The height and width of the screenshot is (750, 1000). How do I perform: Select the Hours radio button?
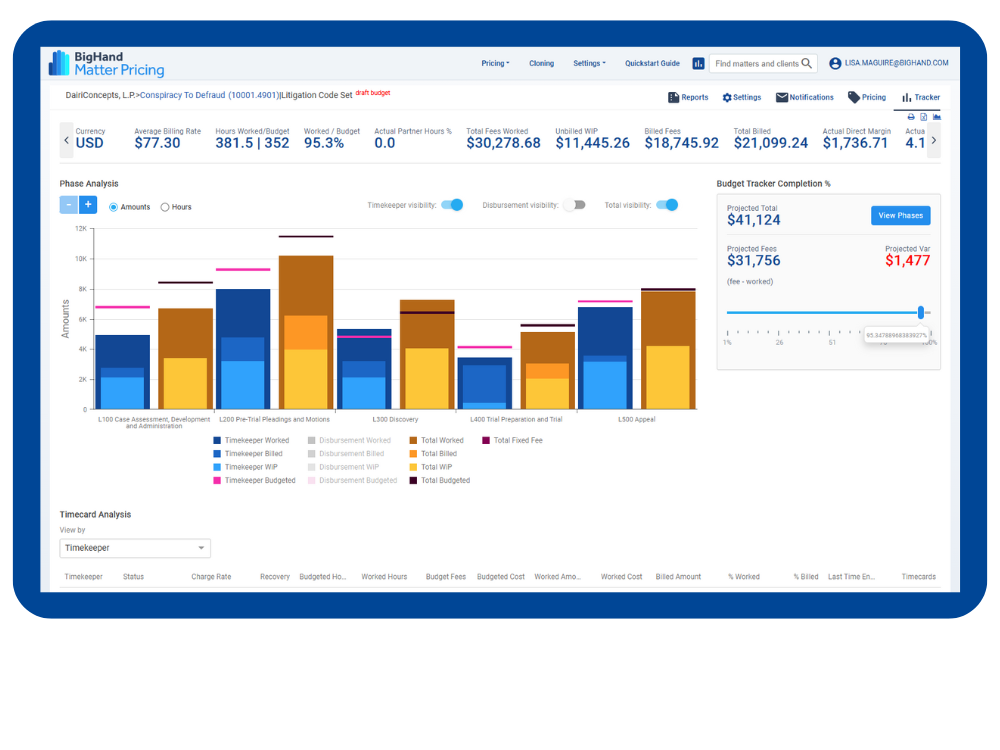165,207
